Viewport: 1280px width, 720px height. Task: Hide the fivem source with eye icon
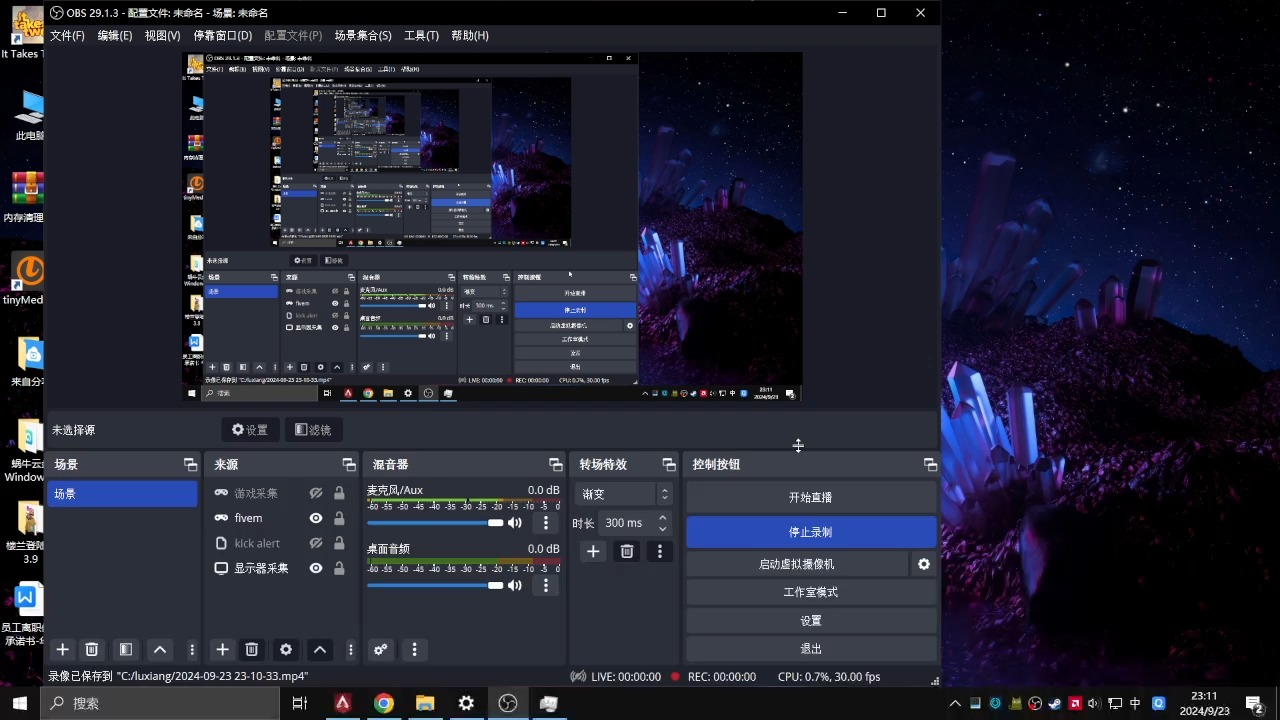(316, 518)
